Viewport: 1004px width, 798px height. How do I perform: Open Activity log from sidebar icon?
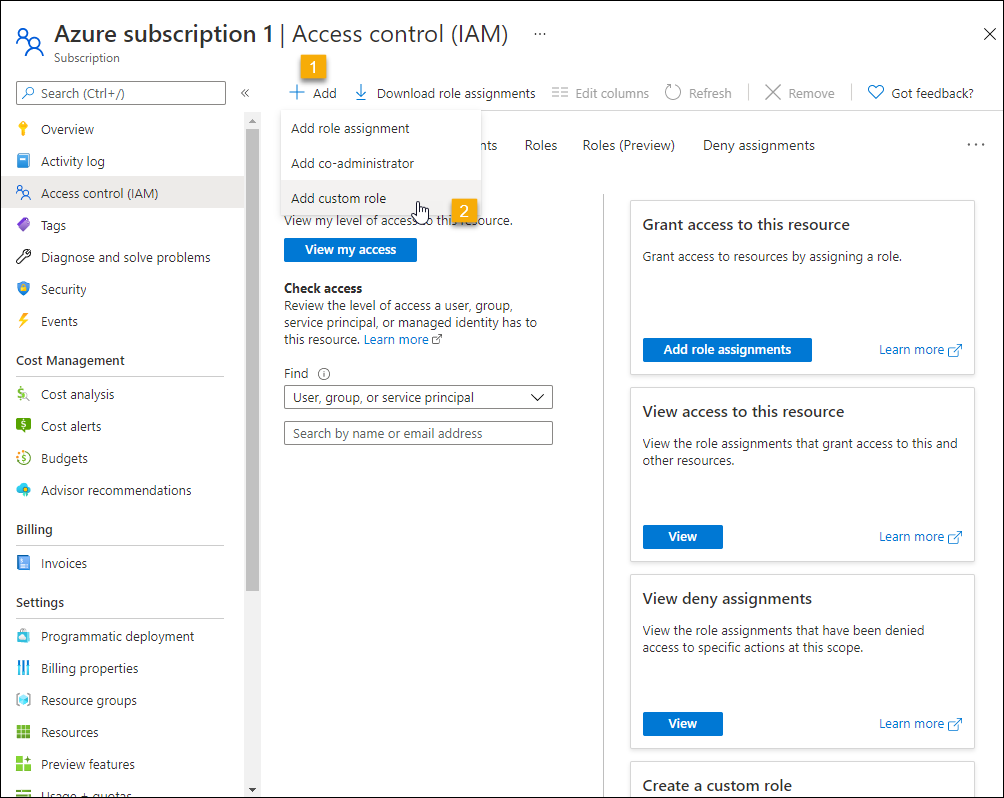coord(24,161)
